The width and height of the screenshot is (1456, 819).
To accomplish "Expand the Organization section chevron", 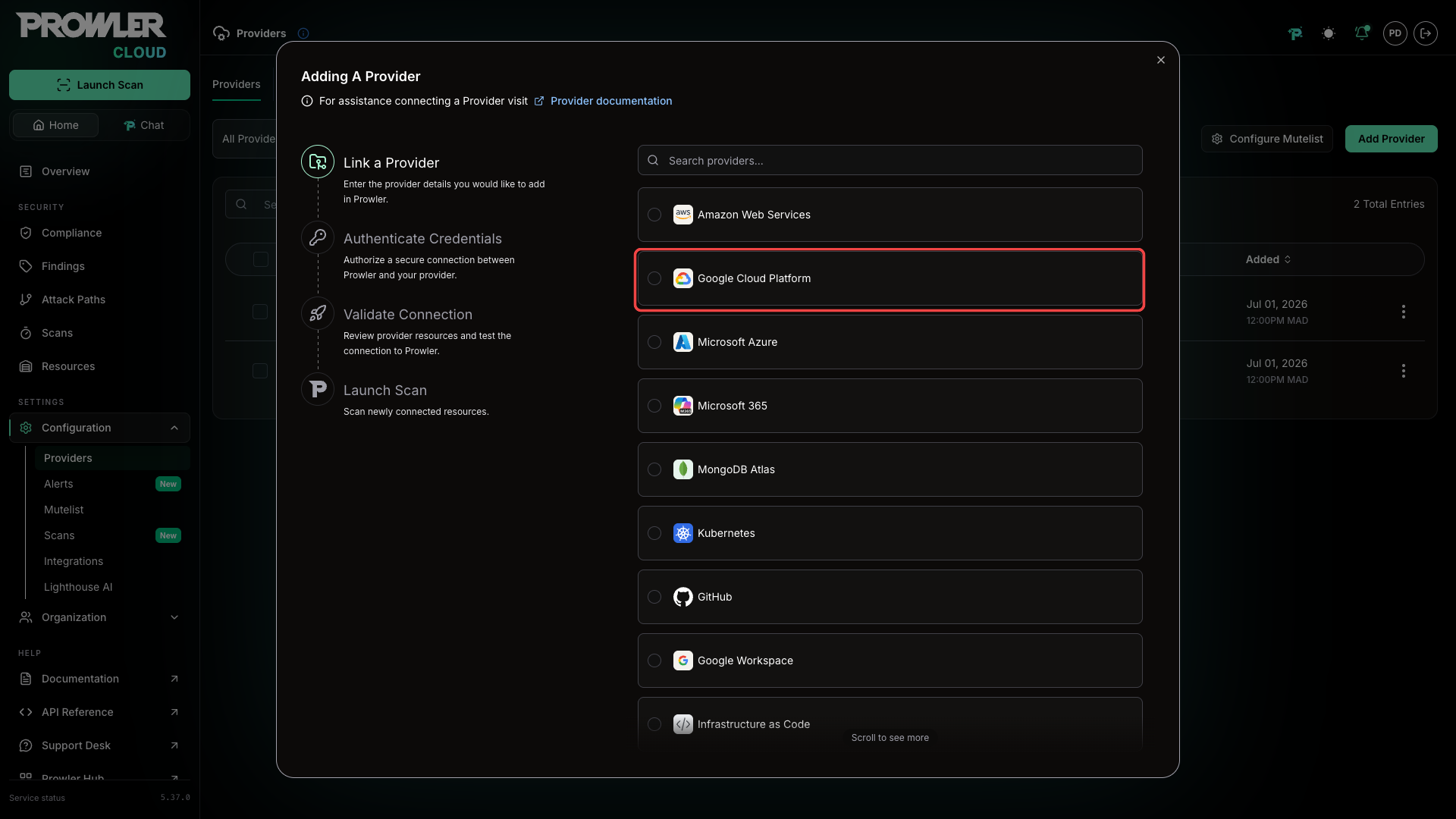I will coord(174,617).
